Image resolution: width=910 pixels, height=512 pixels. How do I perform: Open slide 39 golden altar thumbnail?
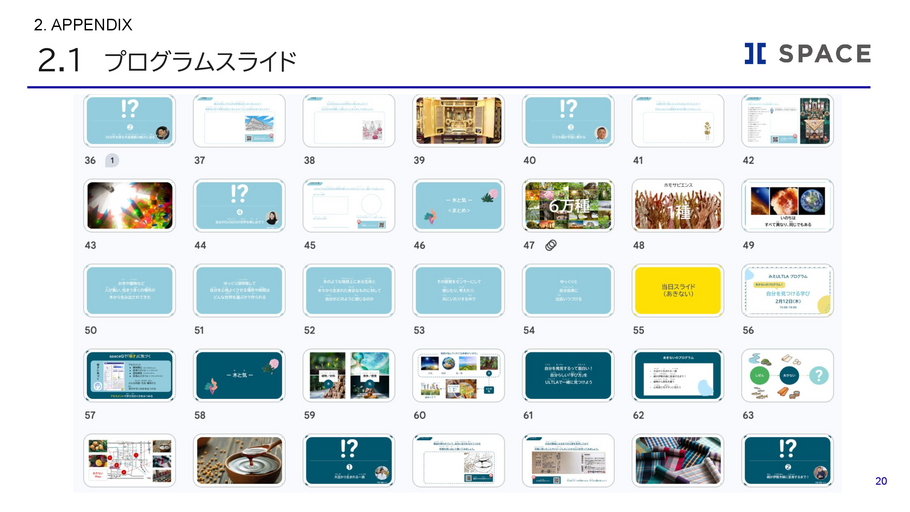[x=458, y=120]
